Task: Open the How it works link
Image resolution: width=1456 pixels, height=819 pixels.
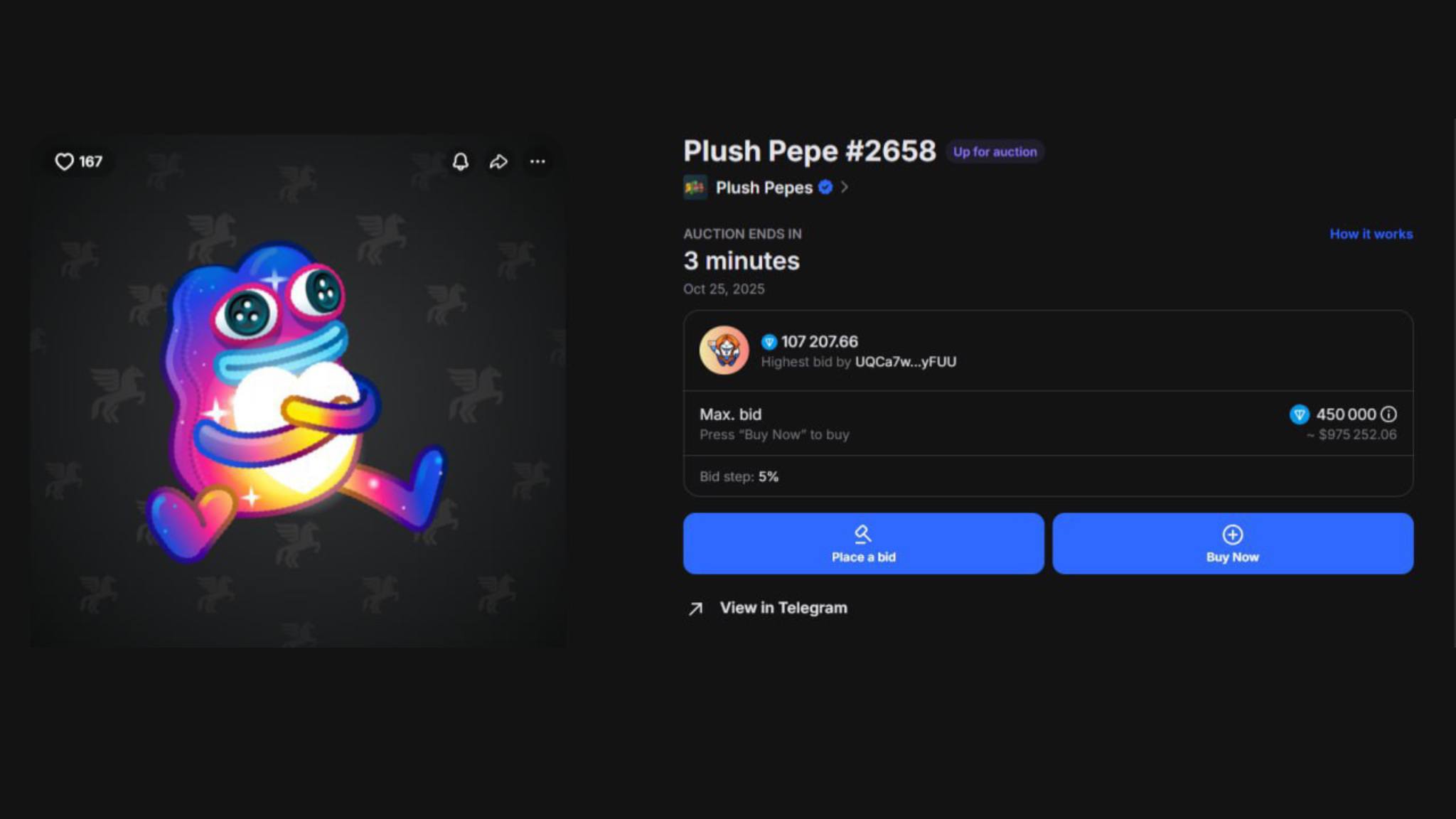Action: [1371, 234]
